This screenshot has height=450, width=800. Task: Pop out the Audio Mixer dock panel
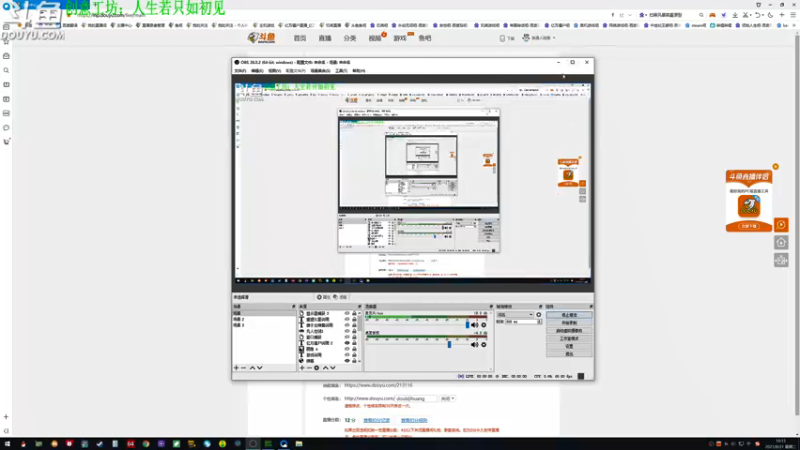pos(491,307)
